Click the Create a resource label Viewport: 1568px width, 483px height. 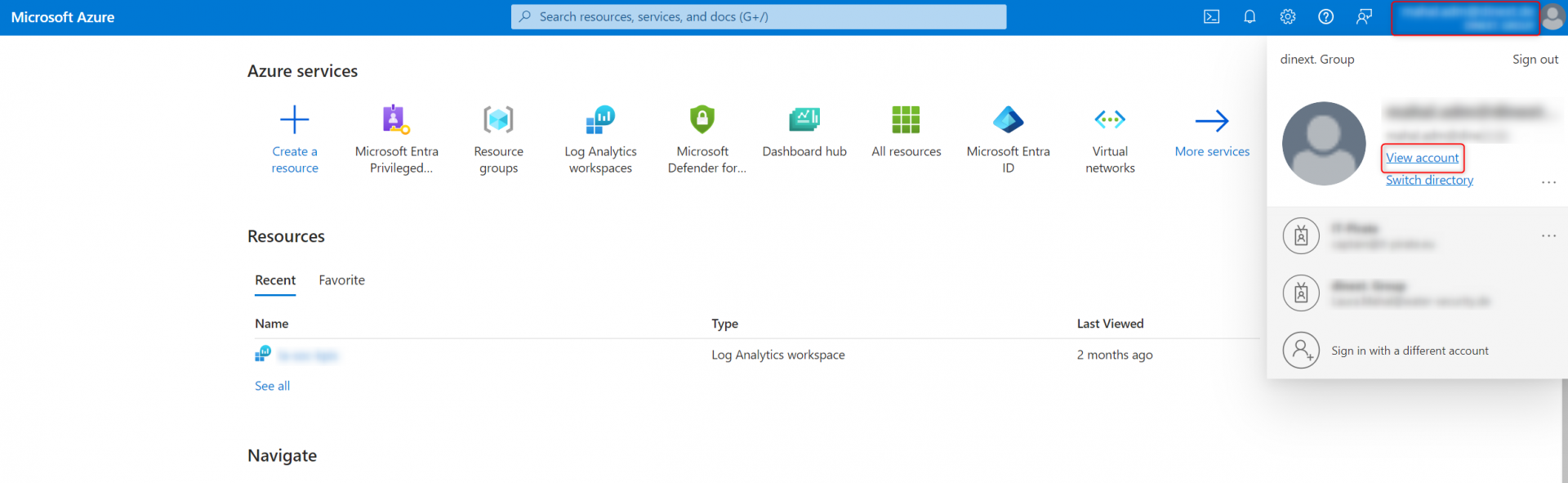[295, 159]
